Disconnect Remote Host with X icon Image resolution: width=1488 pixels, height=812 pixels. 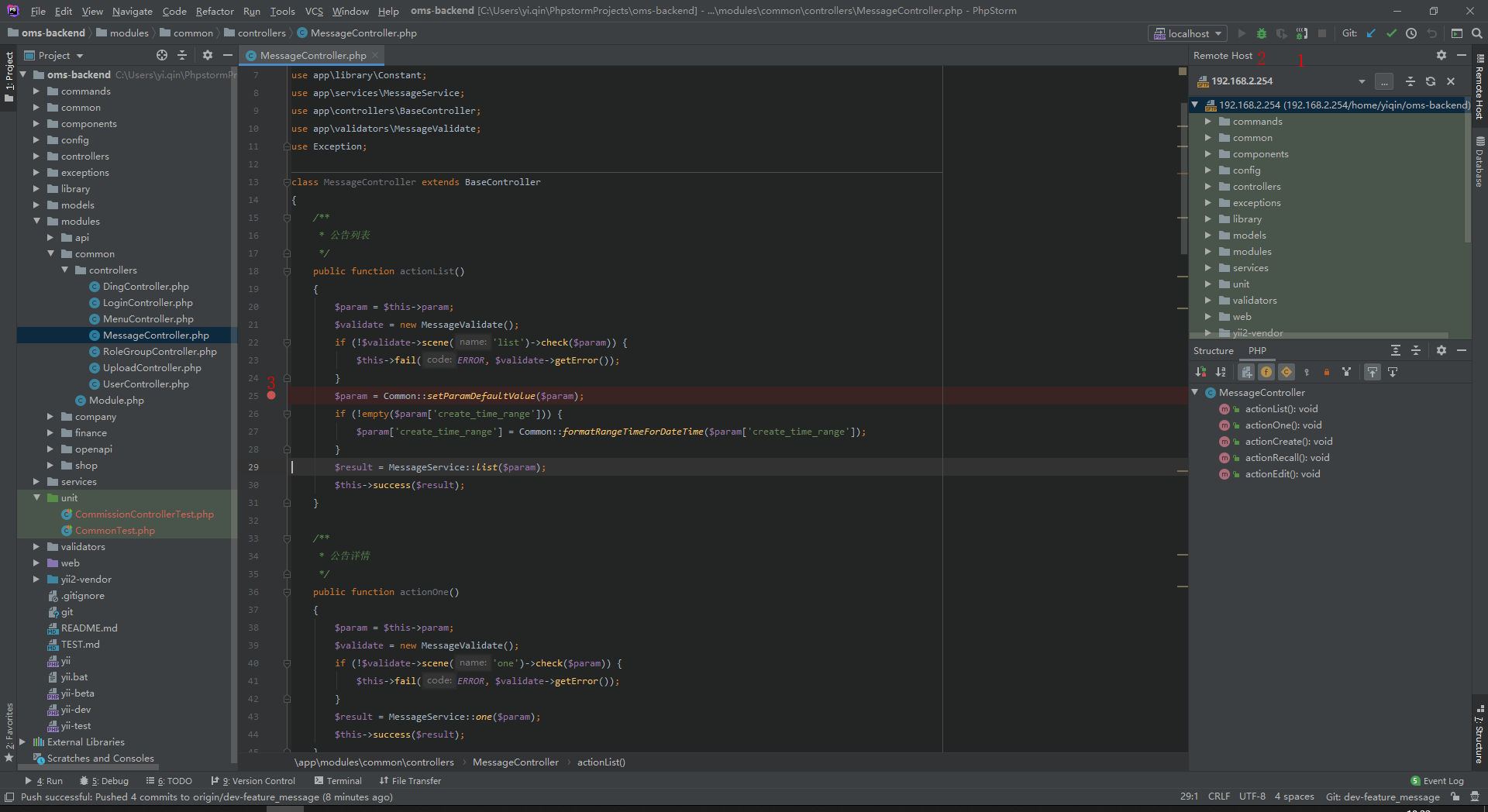coord(1451,81)
